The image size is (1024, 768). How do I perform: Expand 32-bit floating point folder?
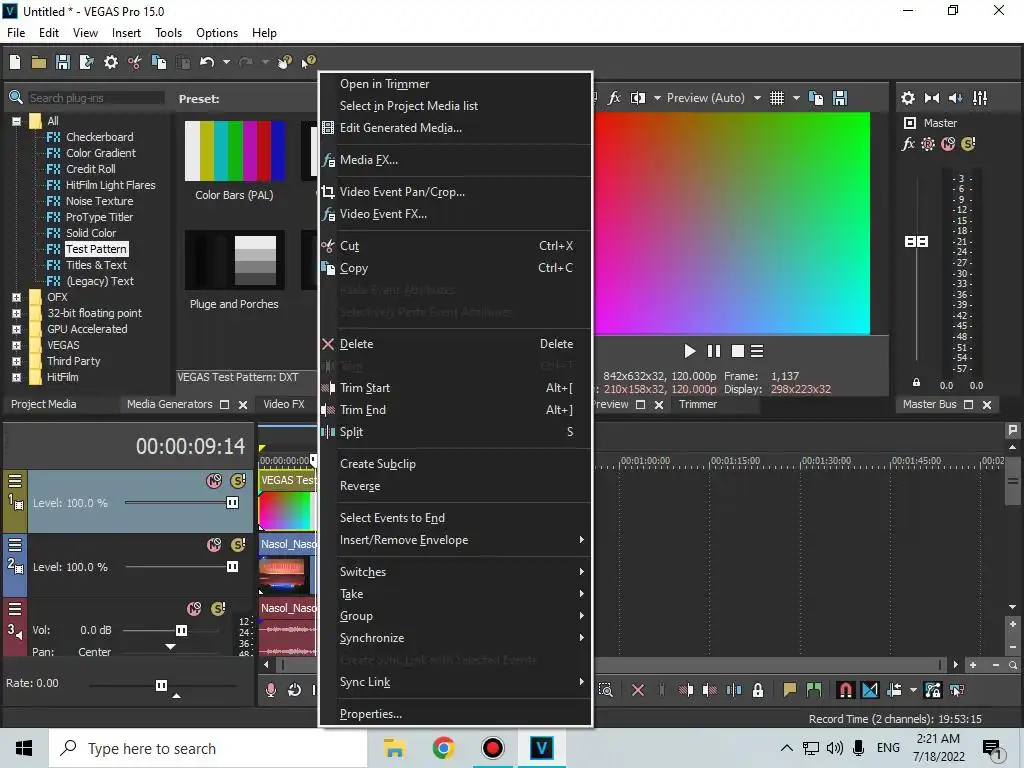[x=16, y=313]
